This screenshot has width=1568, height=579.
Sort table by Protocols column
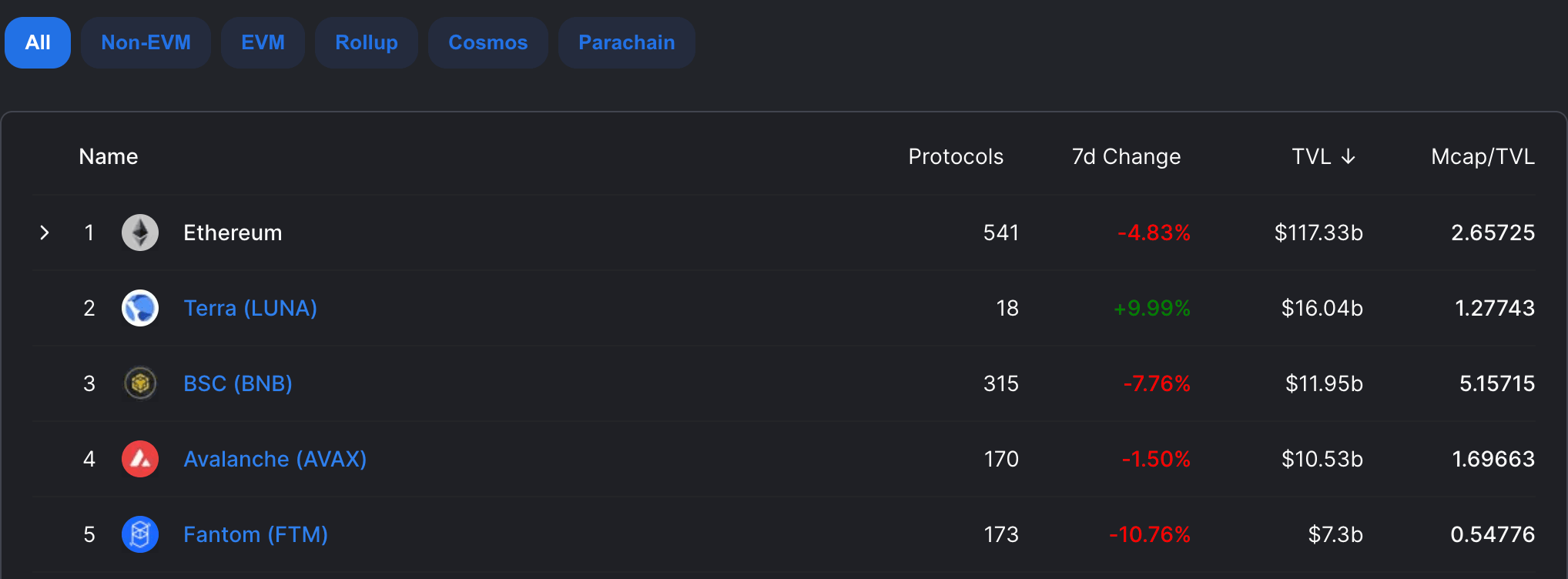tap(956, 157)
